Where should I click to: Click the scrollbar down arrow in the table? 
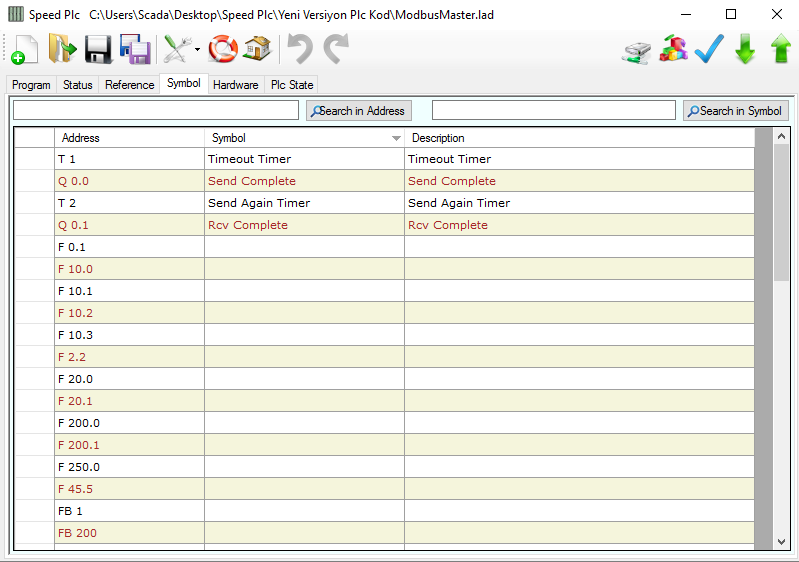coord(782,541)
